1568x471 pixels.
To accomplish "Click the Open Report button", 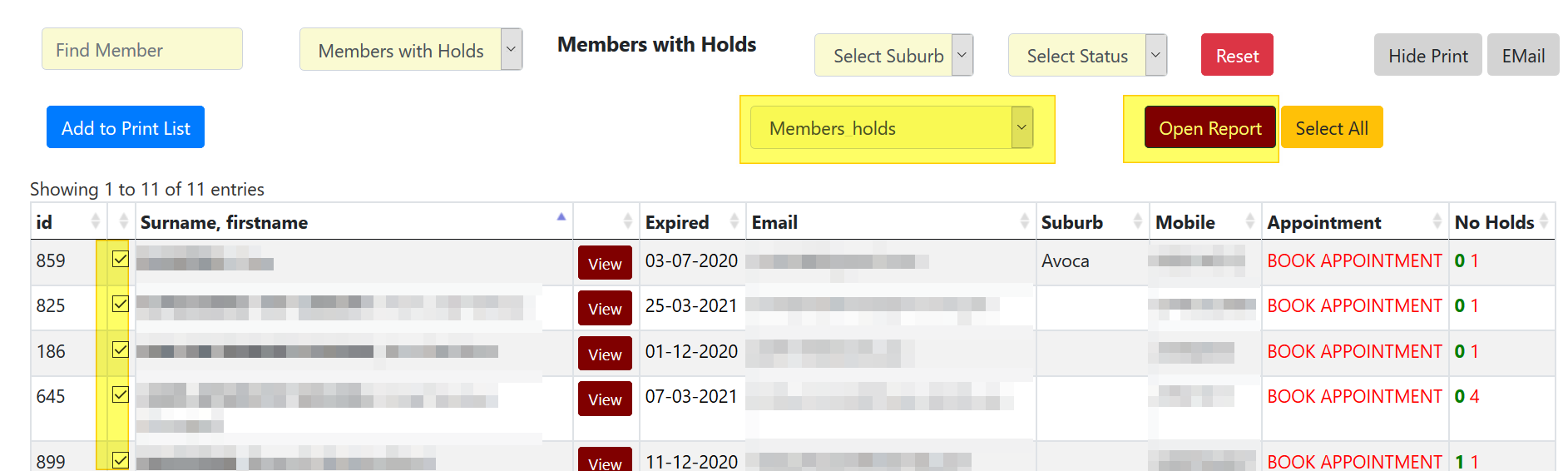I will point(1209,128).
